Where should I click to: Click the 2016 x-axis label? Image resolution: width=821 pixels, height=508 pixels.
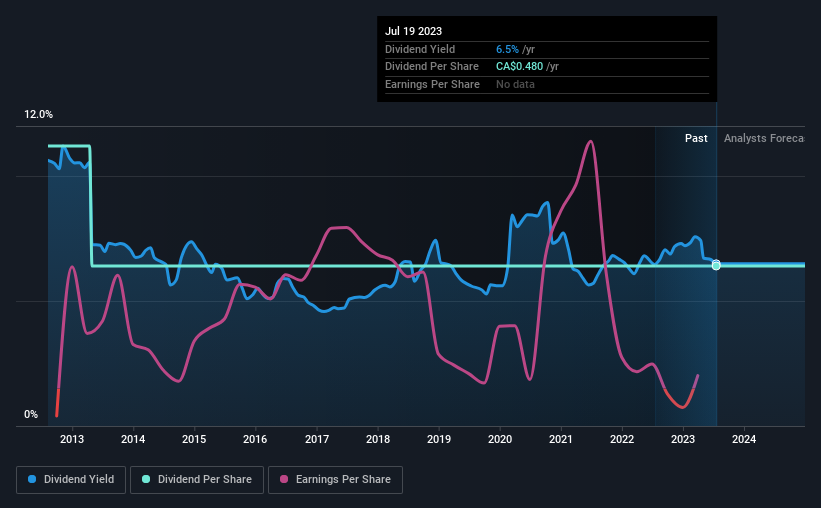pyautogui.click(x=255, y=439)
